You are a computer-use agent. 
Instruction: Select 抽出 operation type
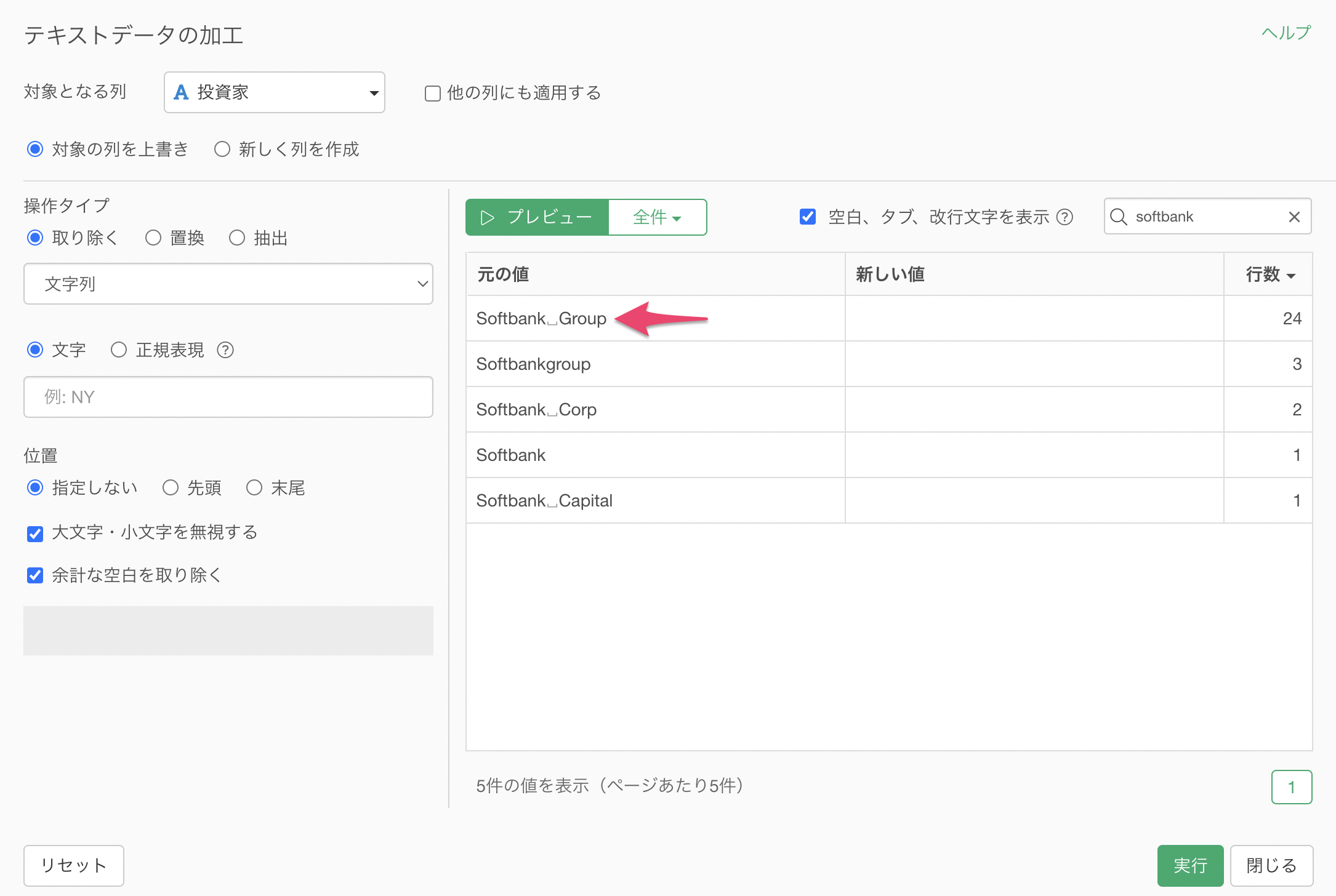tap(237, 238)
